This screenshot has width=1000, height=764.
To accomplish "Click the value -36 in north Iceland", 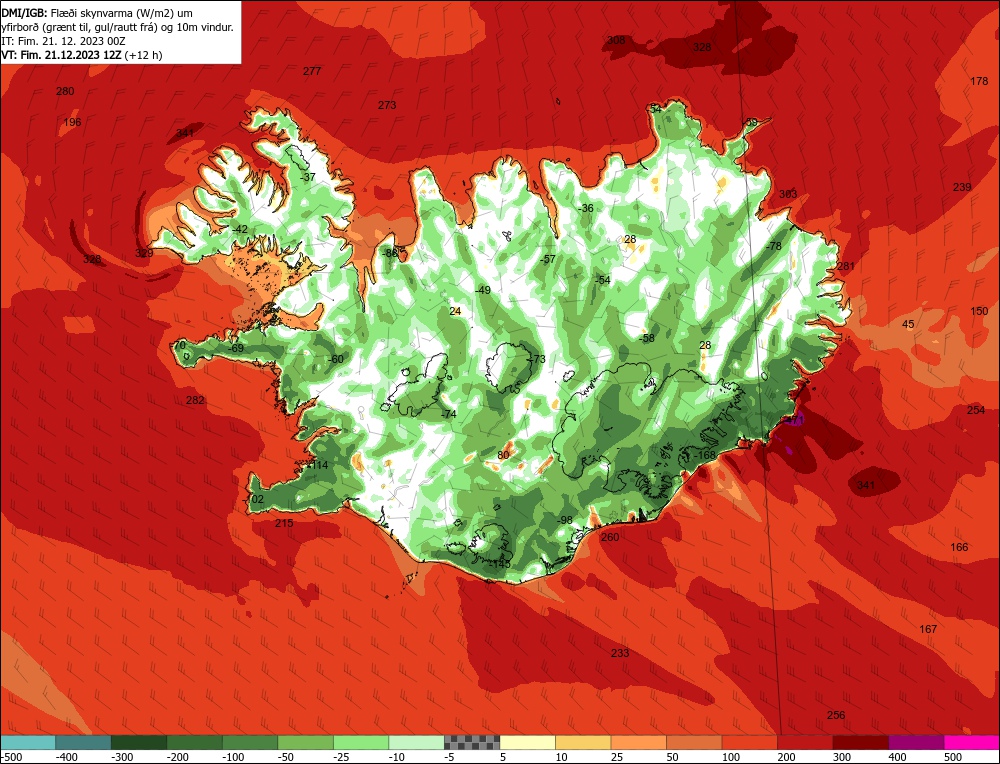I will coord(585,208).
